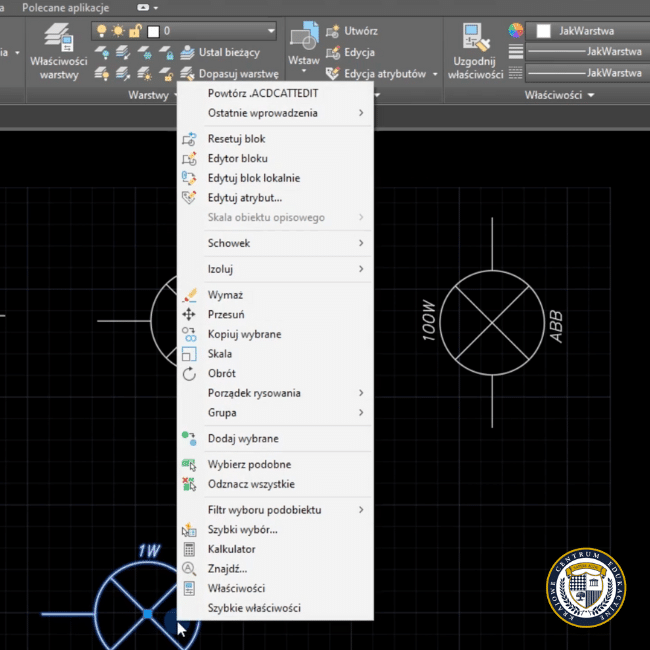
Task: Open the Edycja atrybutów dropdown arrow
Action: click(x=435, y=74)
